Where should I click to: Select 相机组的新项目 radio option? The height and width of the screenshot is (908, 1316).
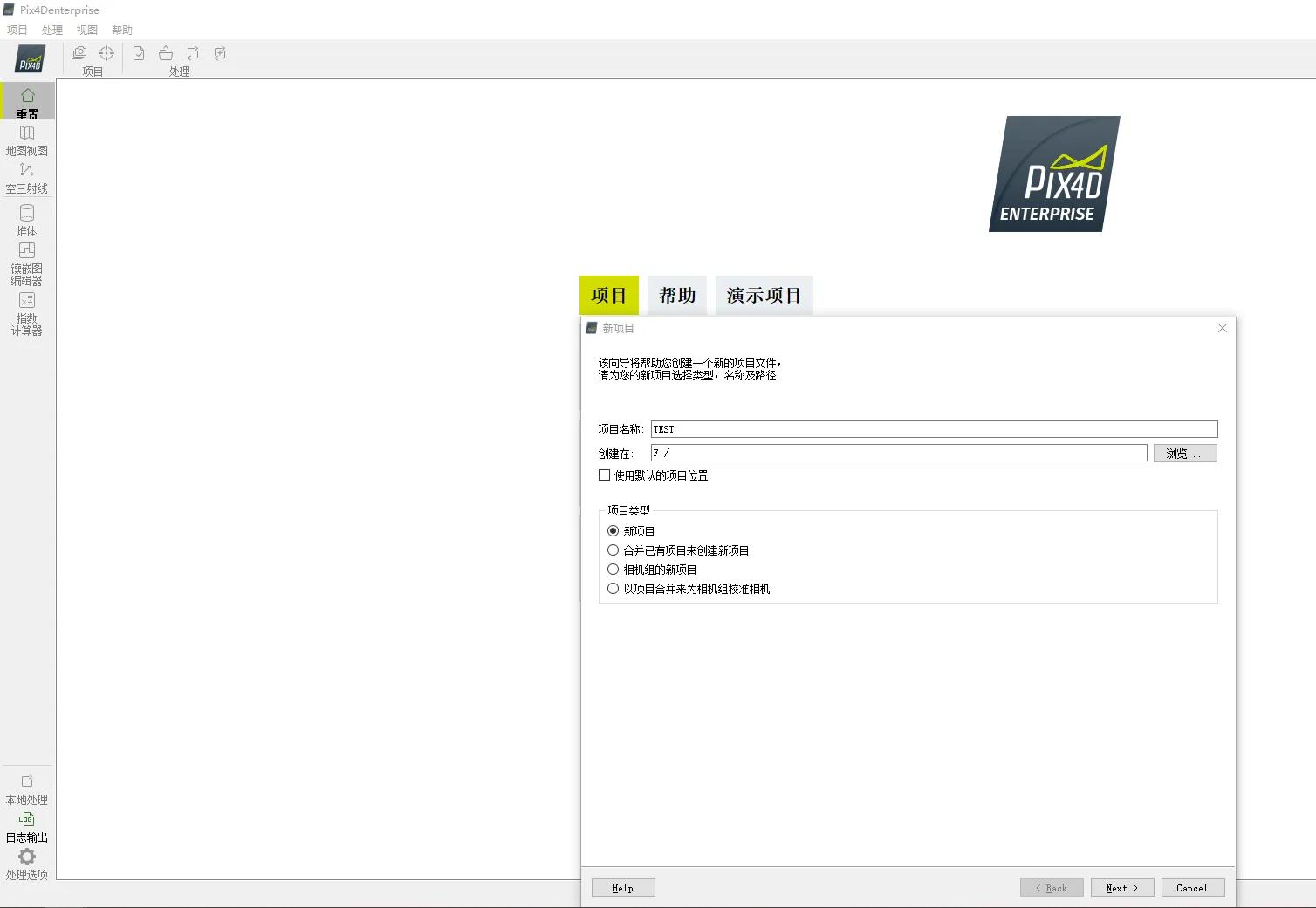tap(613, 570)
